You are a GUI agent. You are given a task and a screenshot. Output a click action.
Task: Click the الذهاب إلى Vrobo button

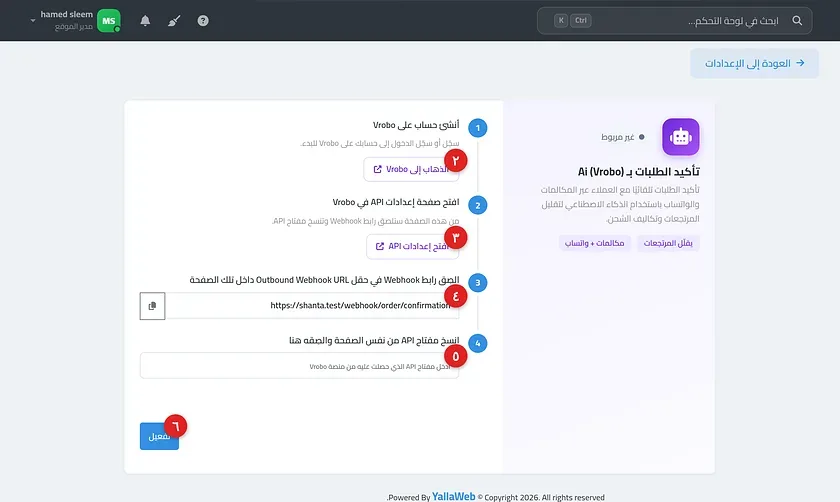pyautogui.click(x=411, y=169)
